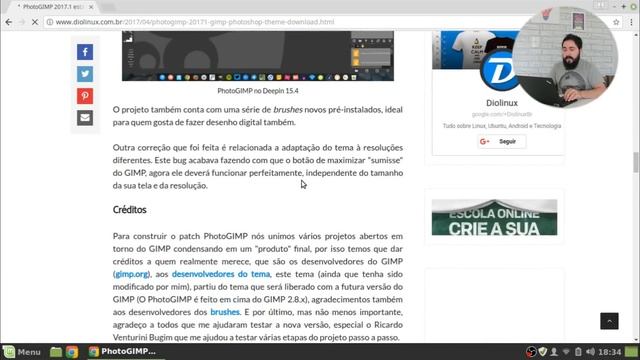Click the green workspace switcher on panel
This screenshot has width=640, height=360.
[631, 351]
